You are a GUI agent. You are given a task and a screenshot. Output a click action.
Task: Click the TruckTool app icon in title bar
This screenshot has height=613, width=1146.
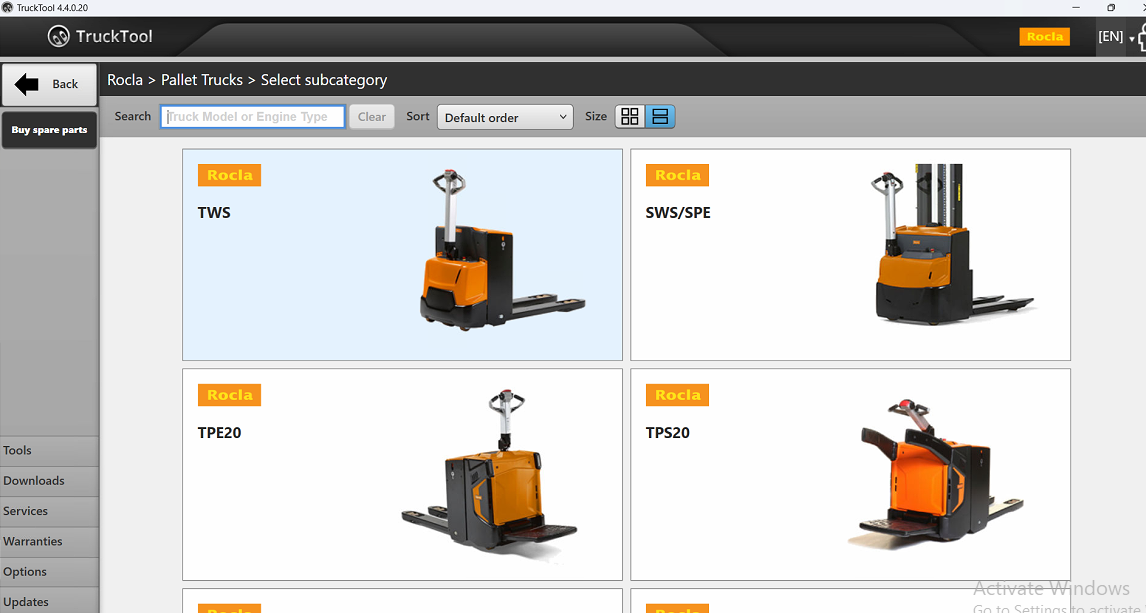[x=7, y=7]
